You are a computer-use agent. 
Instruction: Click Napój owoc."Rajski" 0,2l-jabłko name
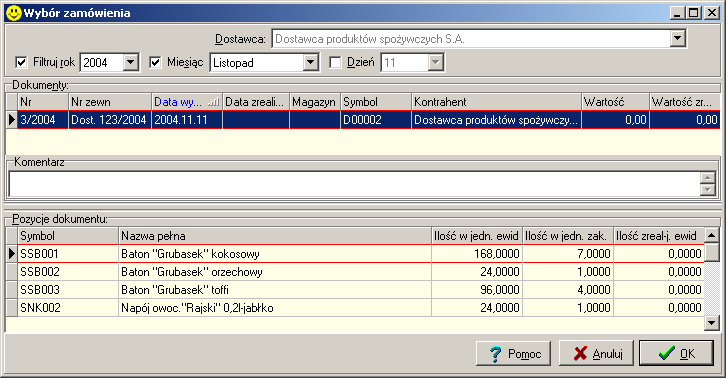pos(275,308)
